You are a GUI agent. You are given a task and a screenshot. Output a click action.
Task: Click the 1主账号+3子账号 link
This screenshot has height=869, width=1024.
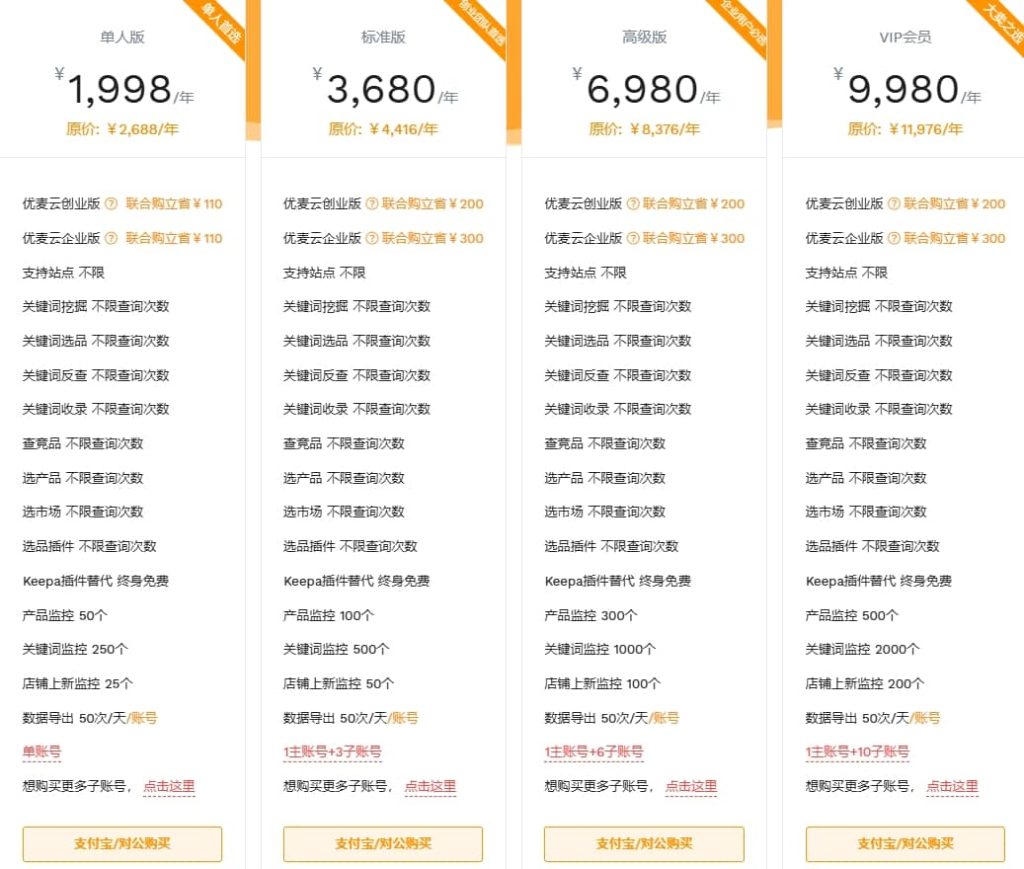point(332,752)
